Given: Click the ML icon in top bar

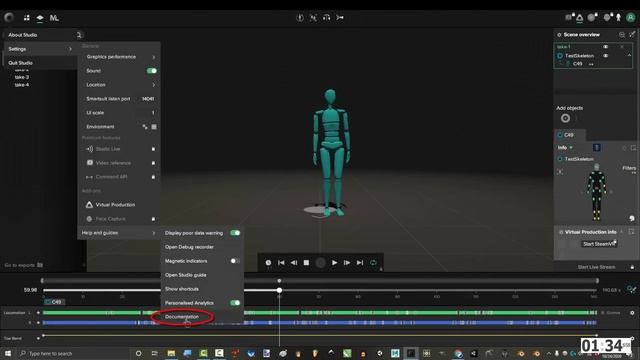Looking at the screenshot, I should click(54, 18).
